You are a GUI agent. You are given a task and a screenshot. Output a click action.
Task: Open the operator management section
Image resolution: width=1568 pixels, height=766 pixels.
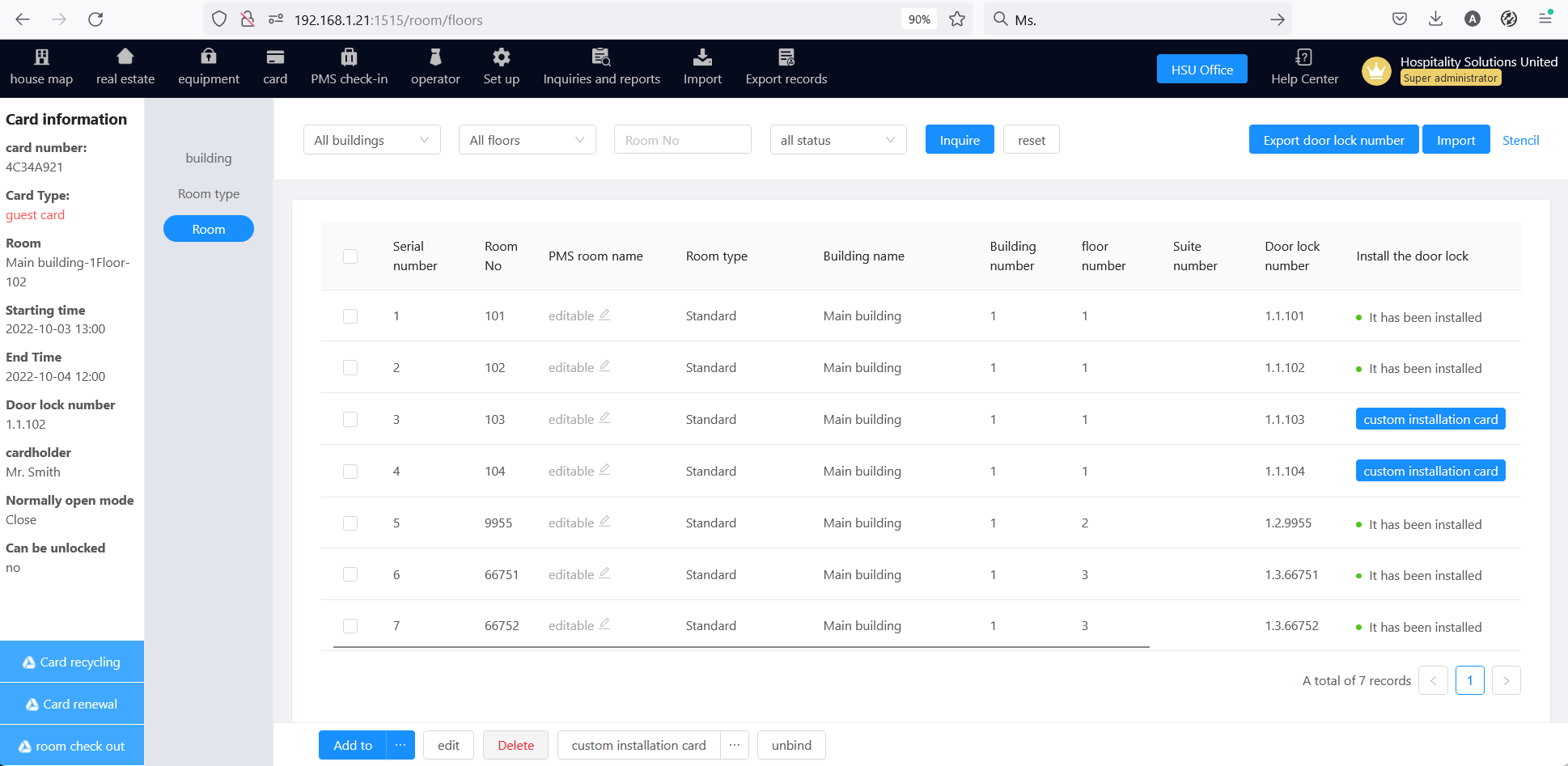point(435,67)
